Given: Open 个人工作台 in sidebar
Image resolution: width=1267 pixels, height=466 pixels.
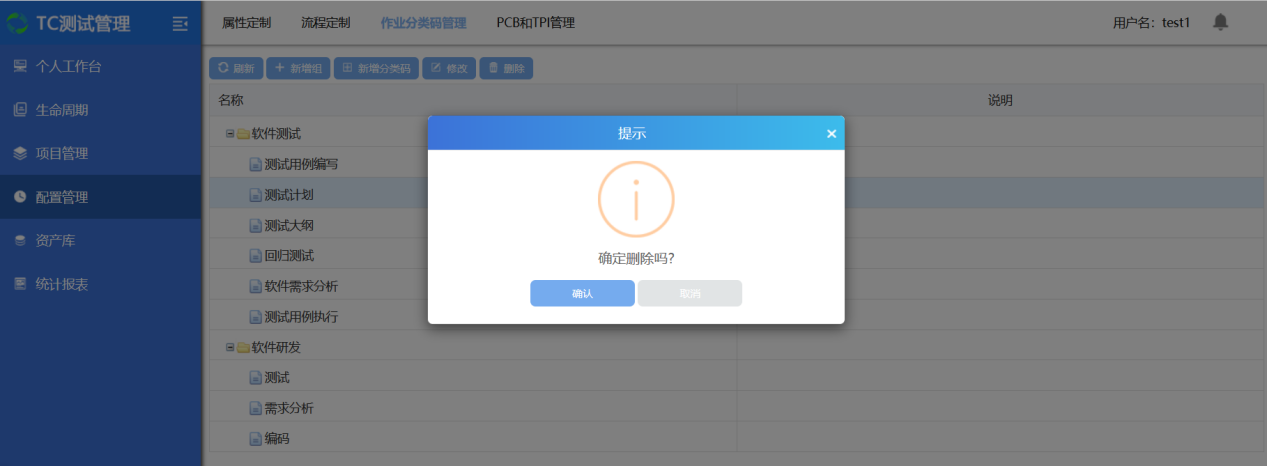Looking at the screenshot, I should [x=100, y=66].
